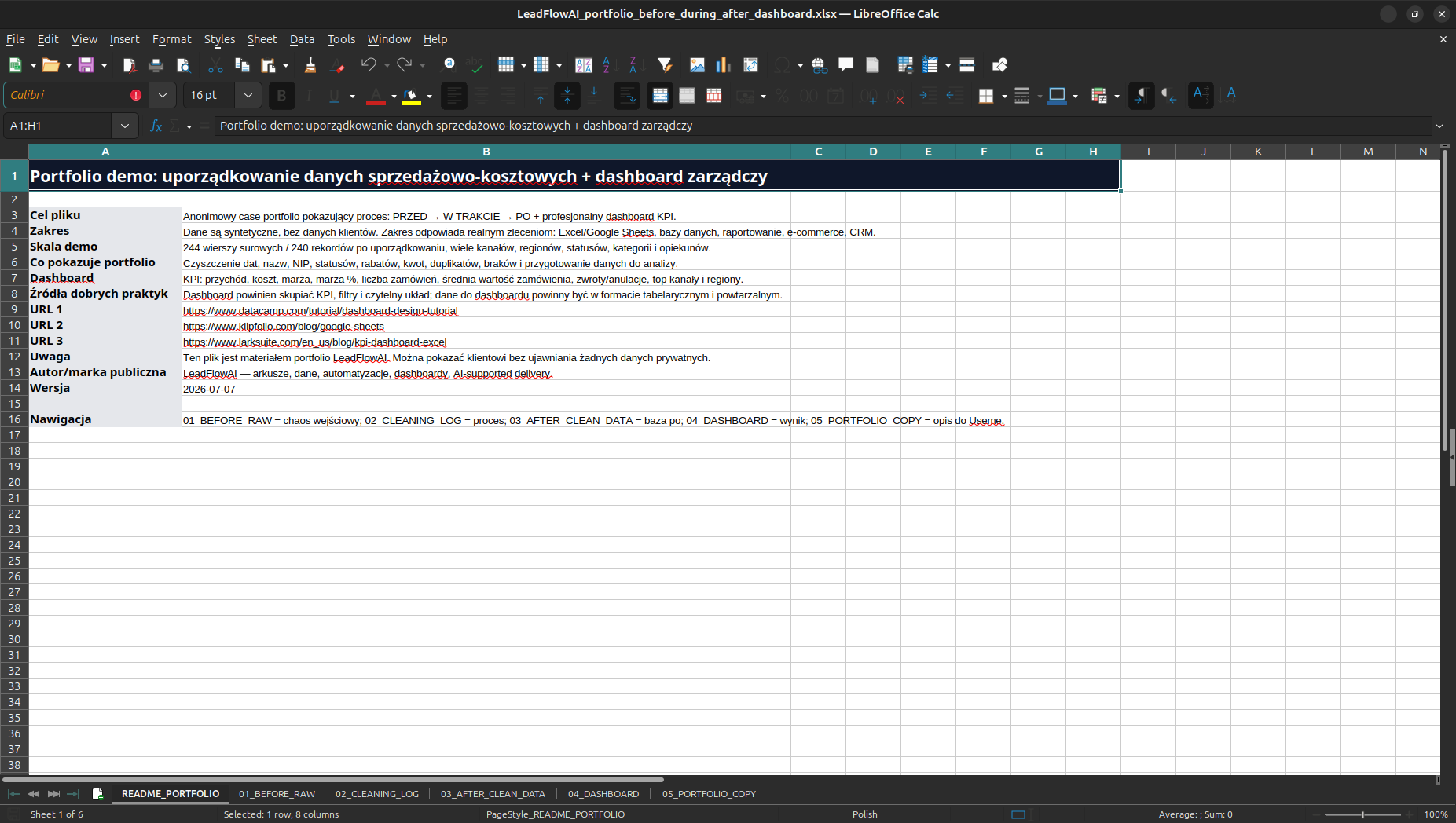Open the font size dropdown arrow
Screen dimensions: 1456x823
pyautogui.click(x=248, y=95)
